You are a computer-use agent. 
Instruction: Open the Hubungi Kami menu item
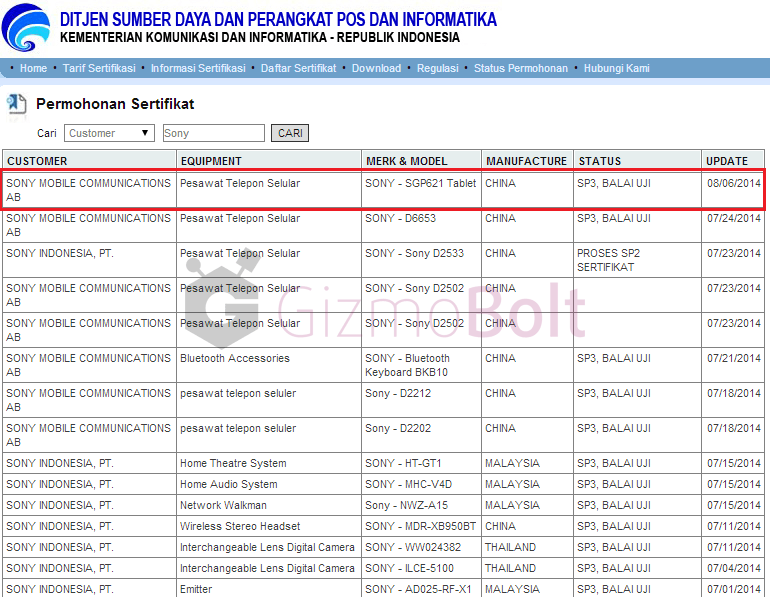point(616,68)
